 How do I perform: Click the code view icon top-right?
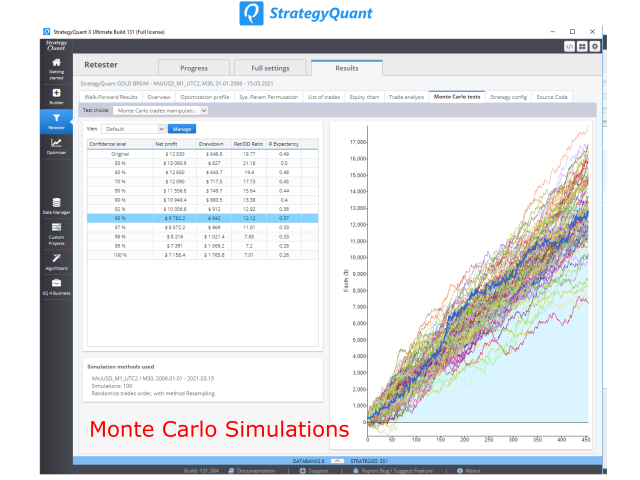569,47
